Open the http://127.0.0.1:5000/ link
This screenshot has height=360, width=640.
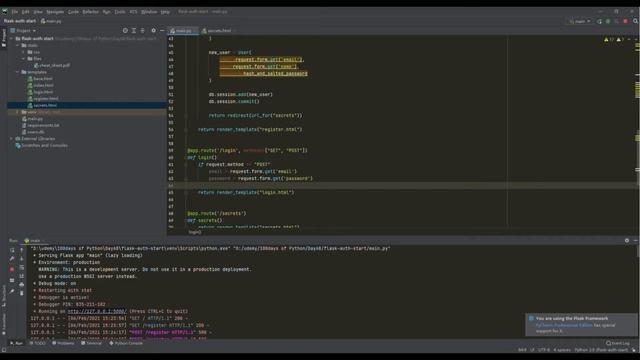[97, 311]
